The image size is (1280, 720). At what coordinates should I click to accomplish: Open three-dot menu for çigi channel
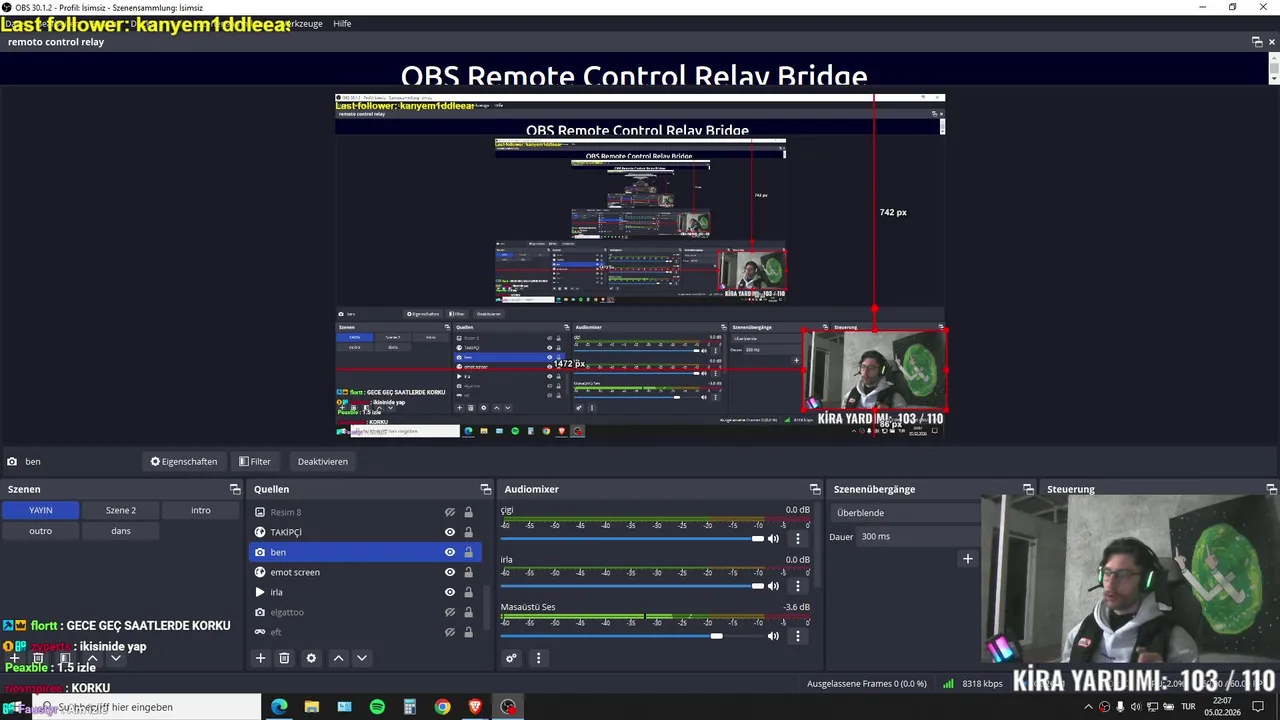tap(797, 539)
